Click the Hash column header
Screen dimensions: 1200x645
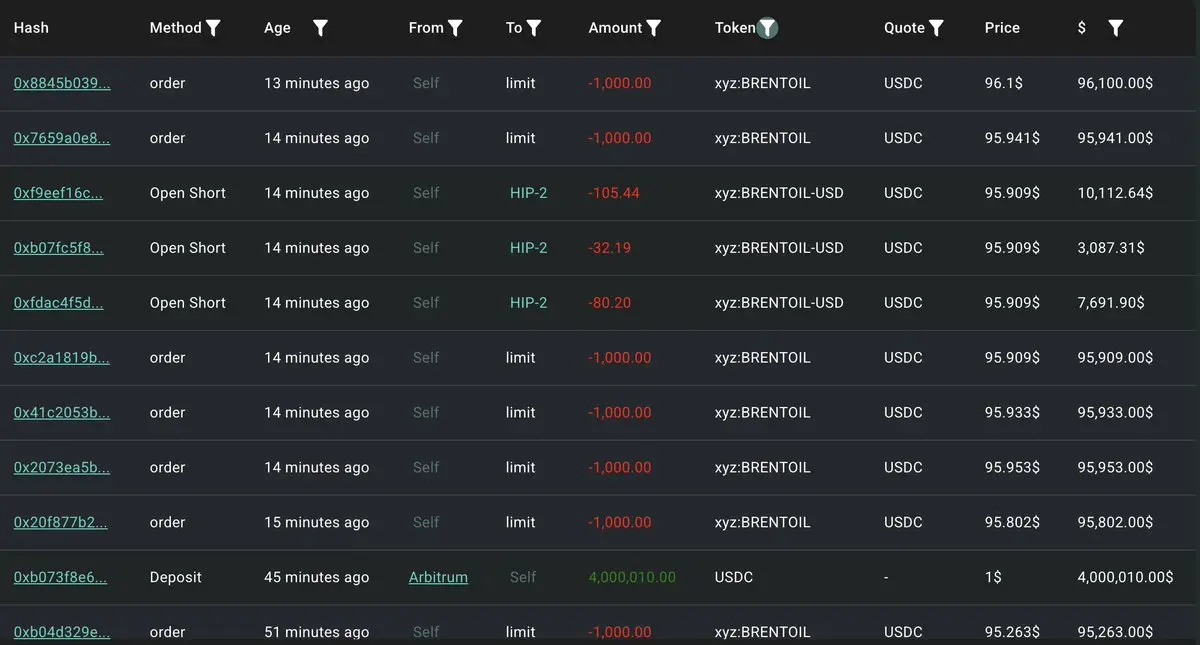coord(31,28)
